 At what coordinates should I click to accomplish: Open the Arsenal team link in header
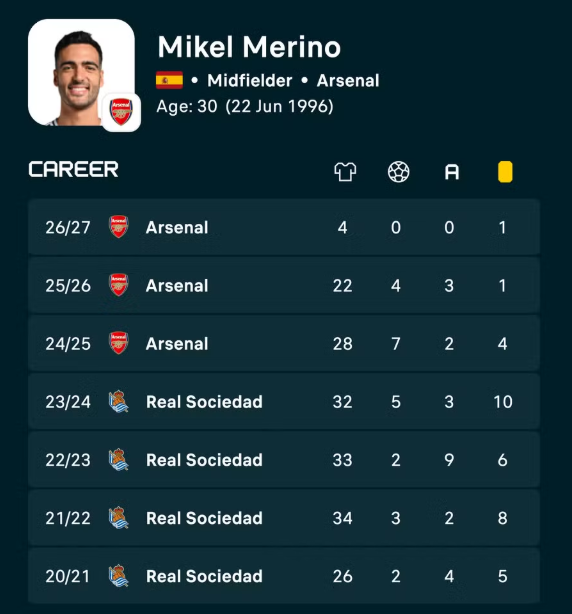[x=348, y=81]
